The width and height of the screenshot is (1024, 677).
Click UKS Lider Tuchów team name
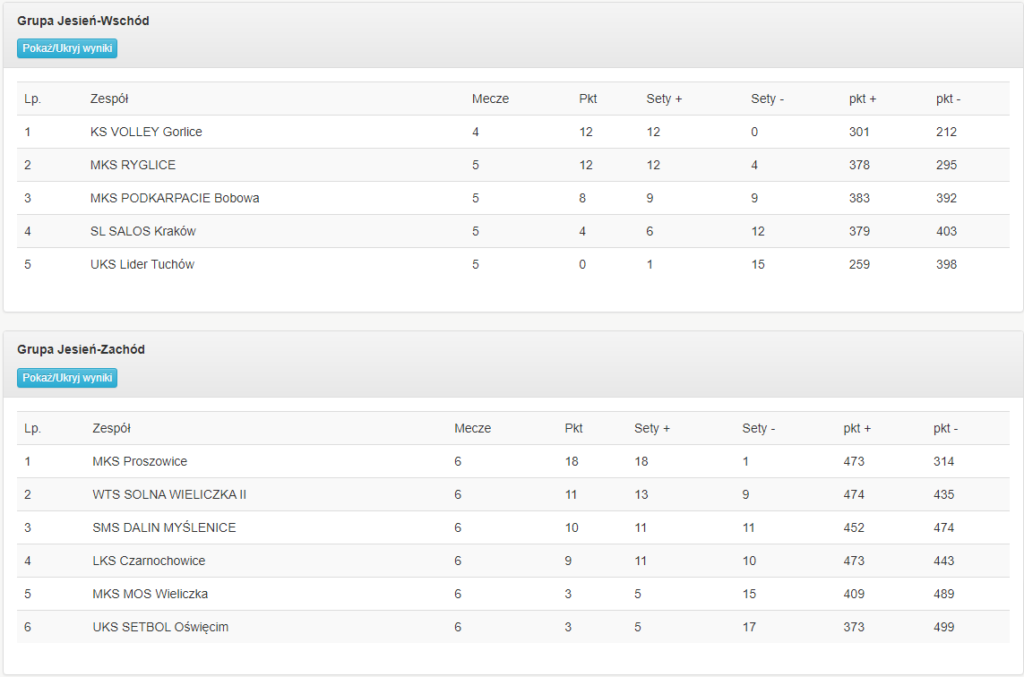(x=142, y=264)
